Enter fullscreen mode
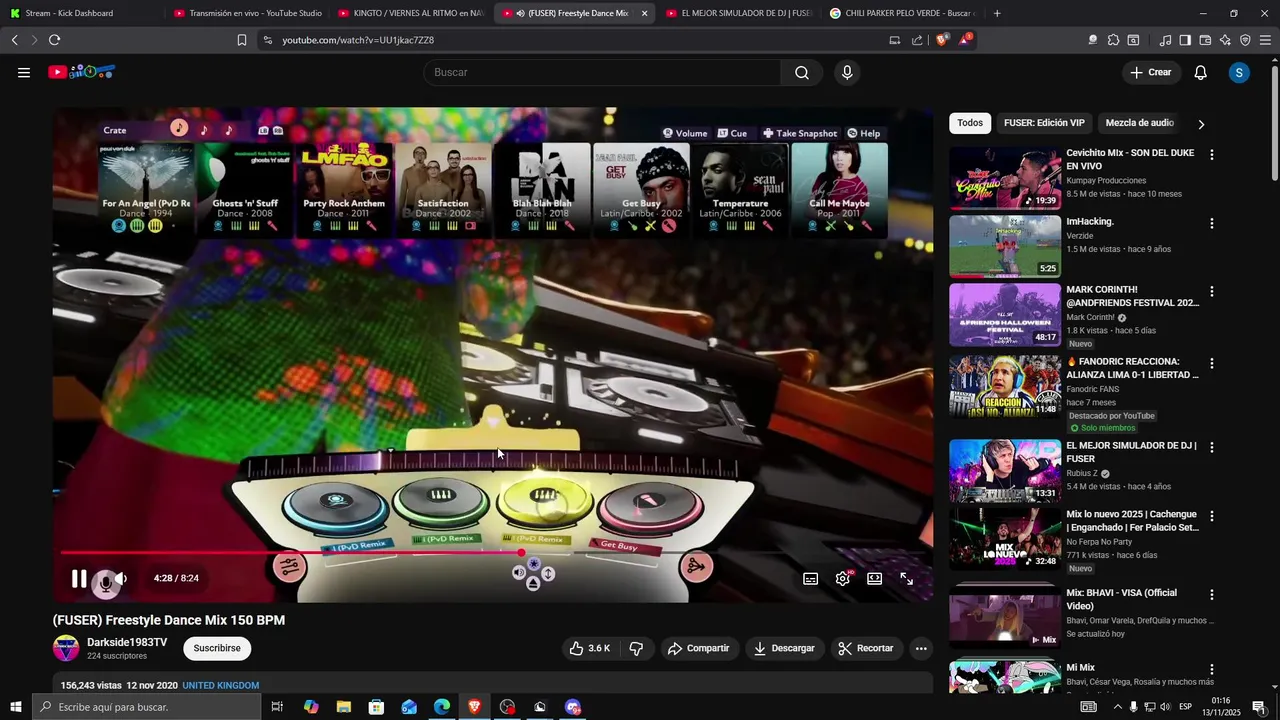 click(x=907, y=578)
